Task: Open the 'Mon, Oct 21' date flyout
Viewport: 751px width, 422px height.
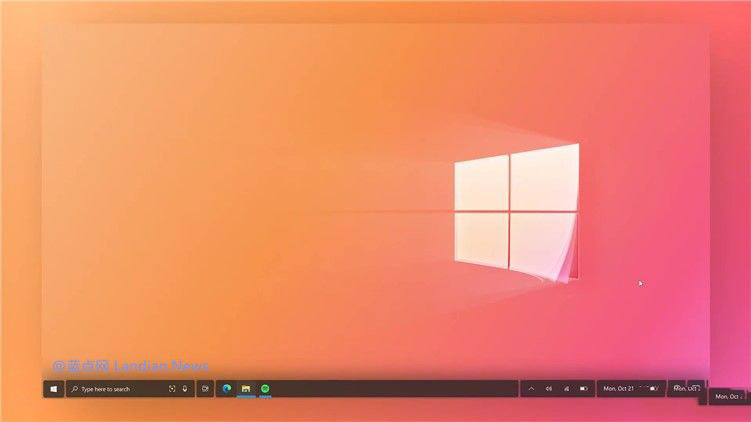Action: (618, 388)
